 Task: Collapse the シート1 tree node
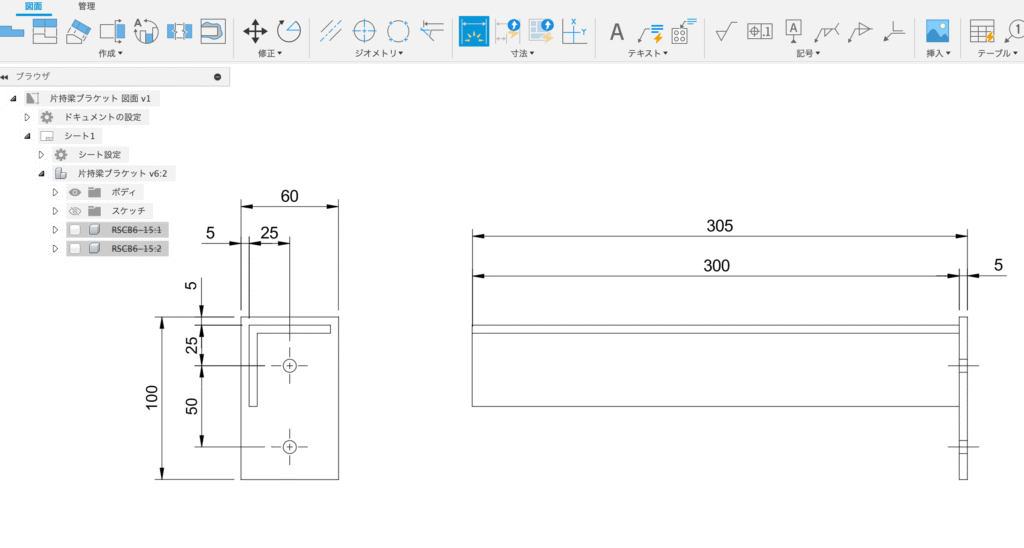(28, 136)
